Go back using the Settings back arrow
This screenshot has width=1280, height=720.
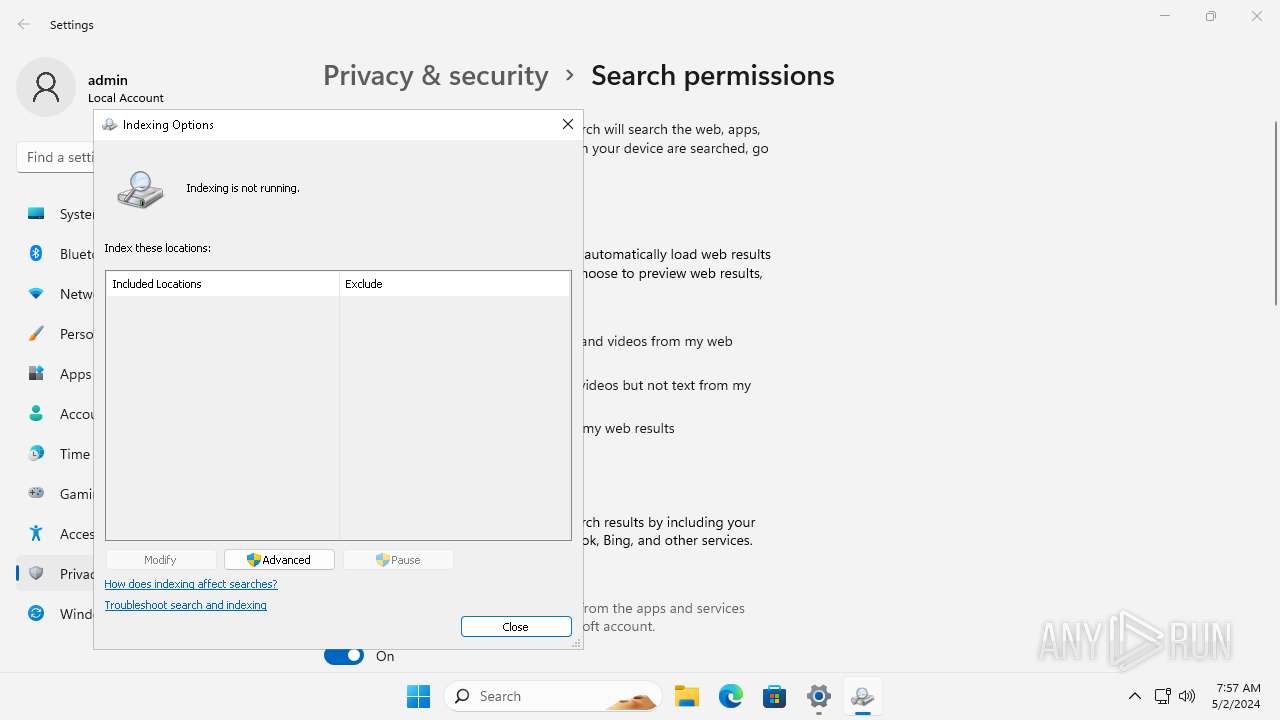coord(24,24)
